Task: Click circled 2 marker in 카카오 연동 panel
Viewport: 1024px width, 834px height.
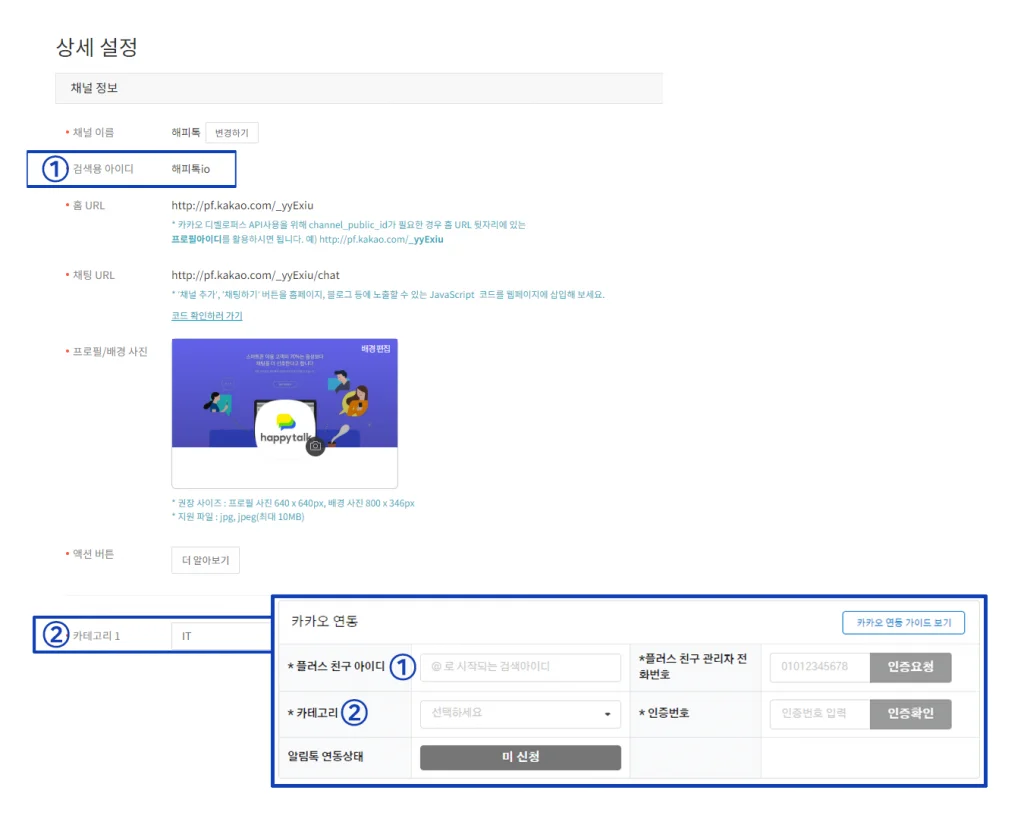Action: [x=354, y=713]
